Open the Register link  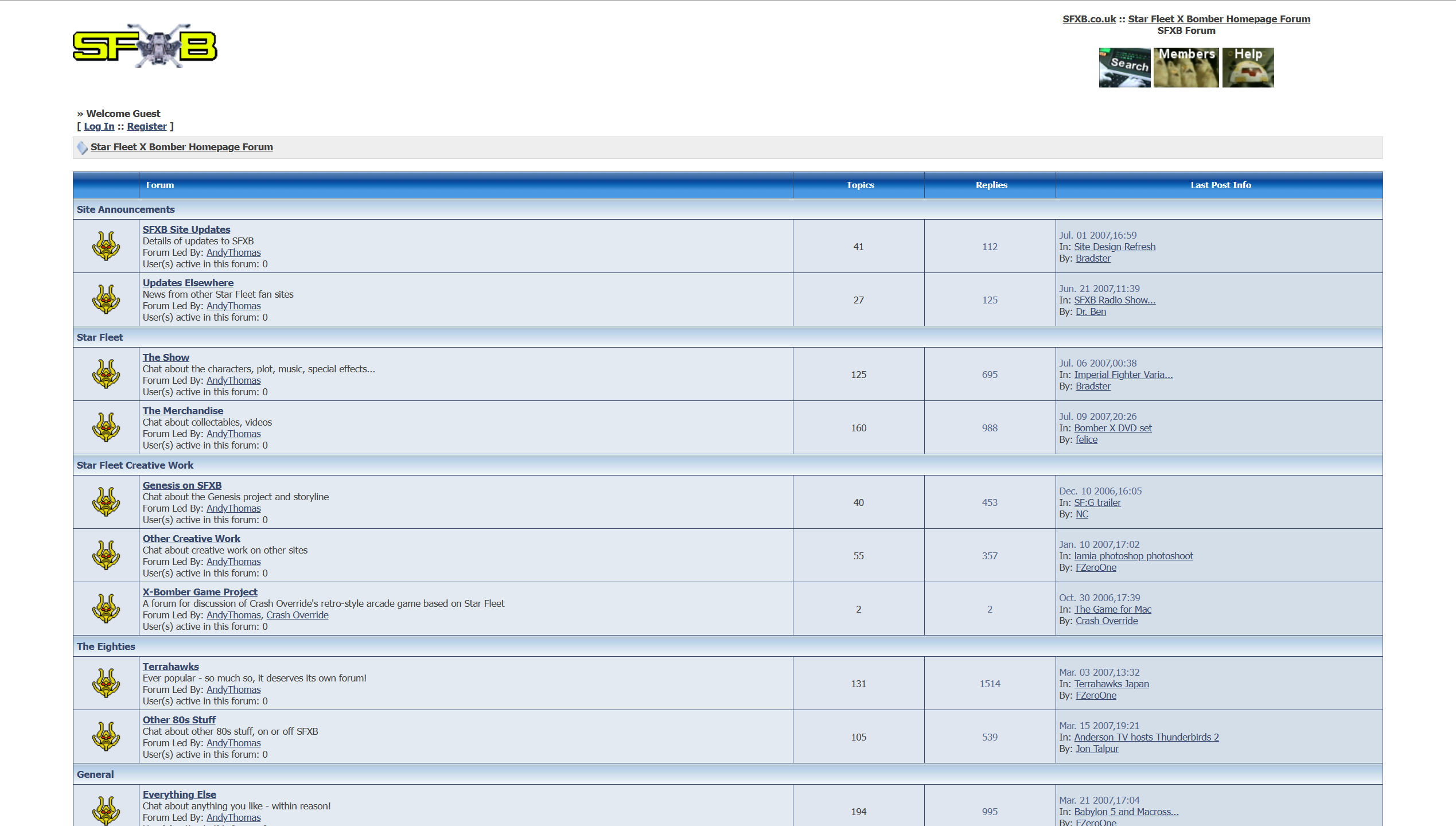[x=147, y=126]
